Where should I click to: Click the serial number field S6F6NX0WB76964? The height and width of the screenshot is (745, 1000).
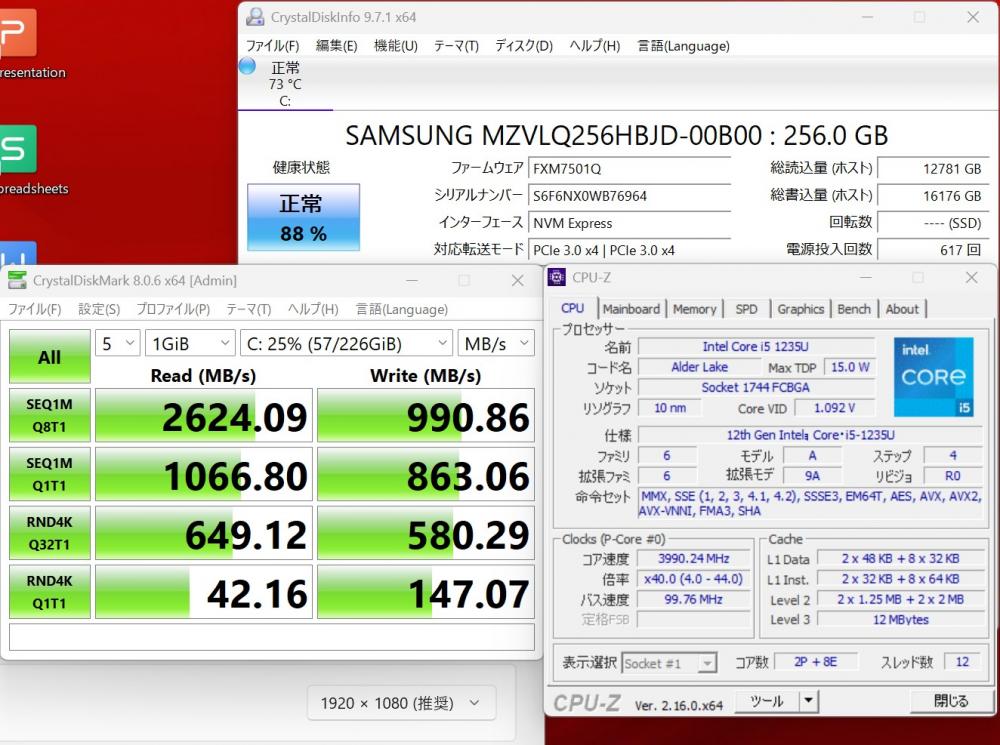coord(629,196)
